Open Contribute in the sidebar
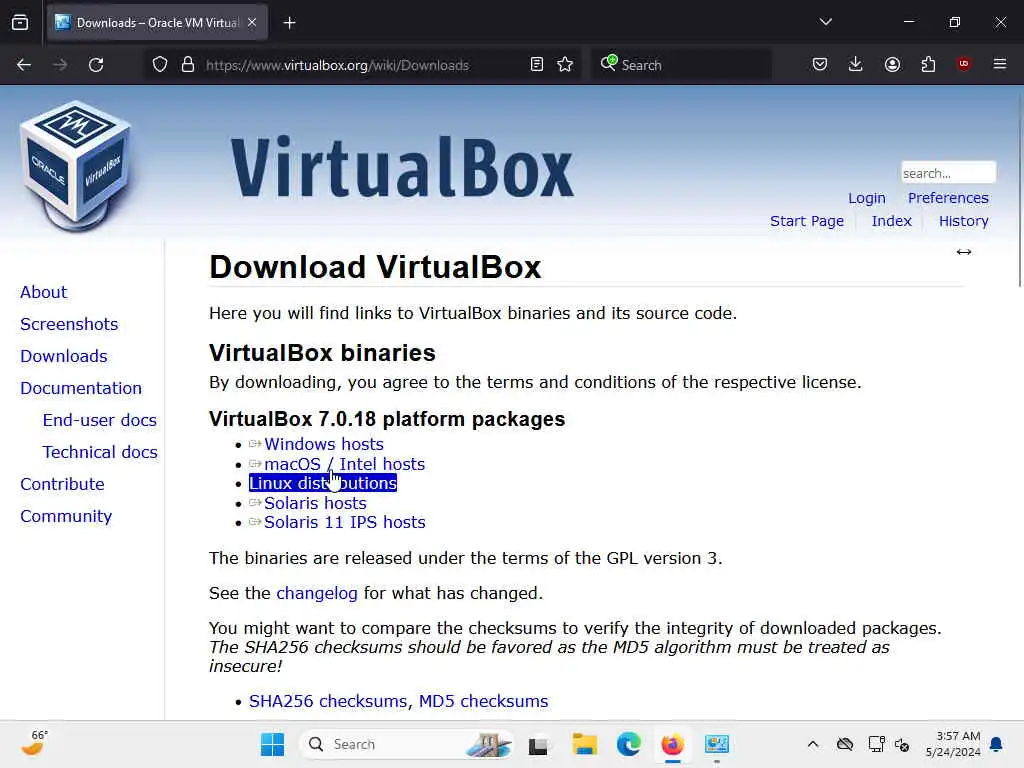The width and height of the screenshot is (1024, 768). [x=62, y=484]
